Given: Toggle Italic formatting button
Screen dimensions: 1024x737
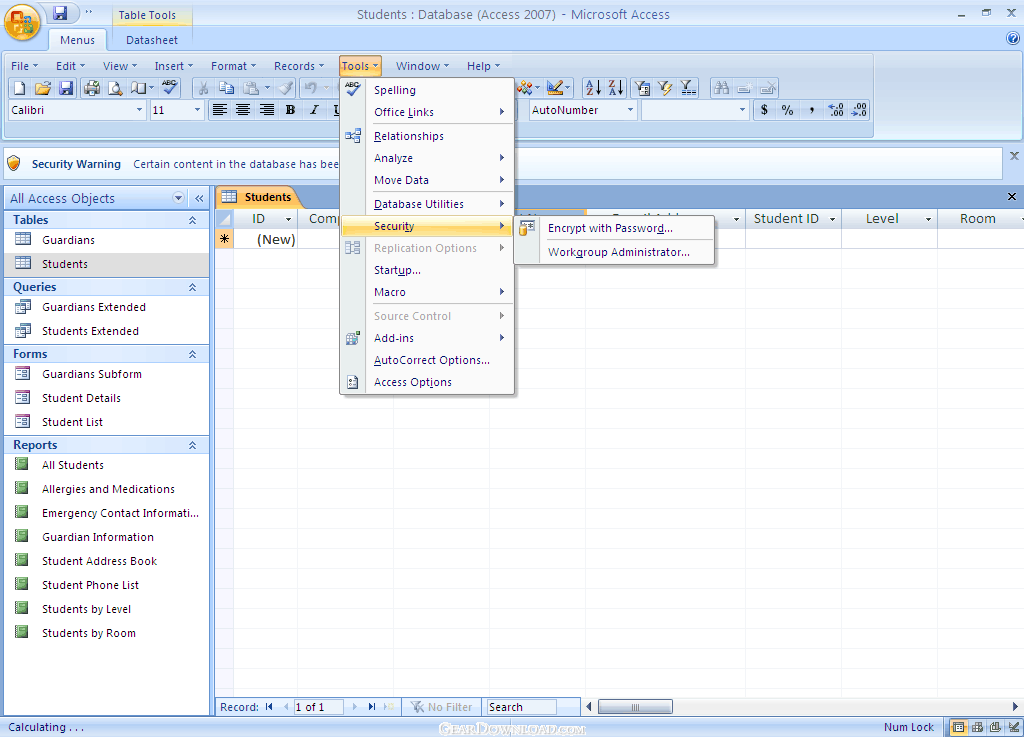Looking at the screenshot, I should pos(314,110).
